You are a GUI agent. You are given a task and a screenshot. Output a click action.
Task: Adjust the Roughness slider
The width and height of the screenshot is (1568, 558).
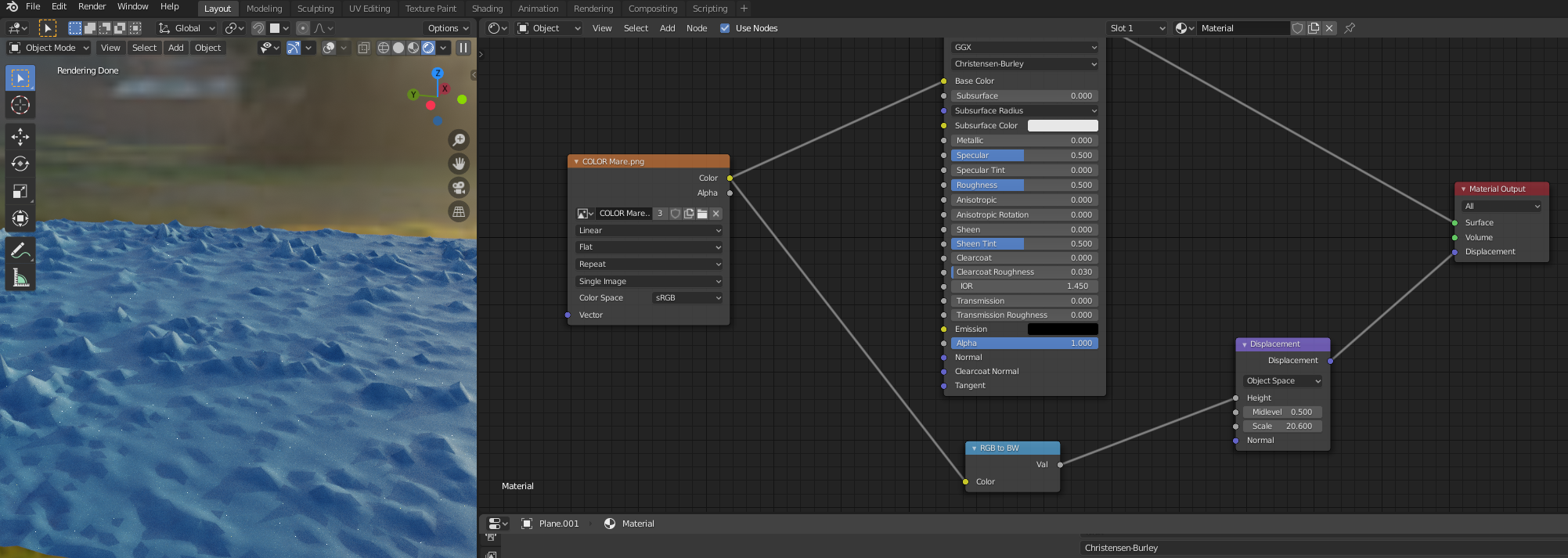click(x=1025, y=185)
